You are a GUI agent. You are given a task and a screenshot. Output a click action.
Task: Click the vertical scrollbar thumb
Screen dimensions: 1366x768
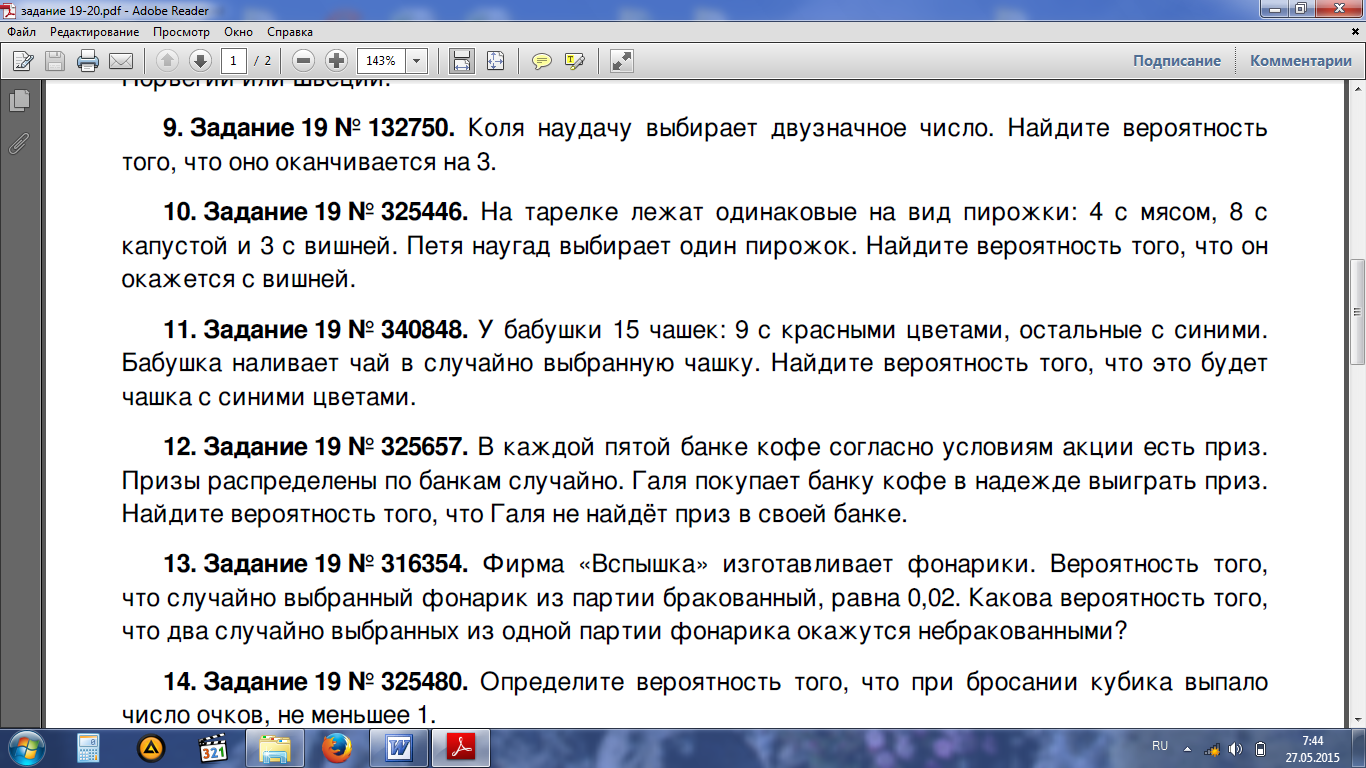click(x=1357, y=311)
